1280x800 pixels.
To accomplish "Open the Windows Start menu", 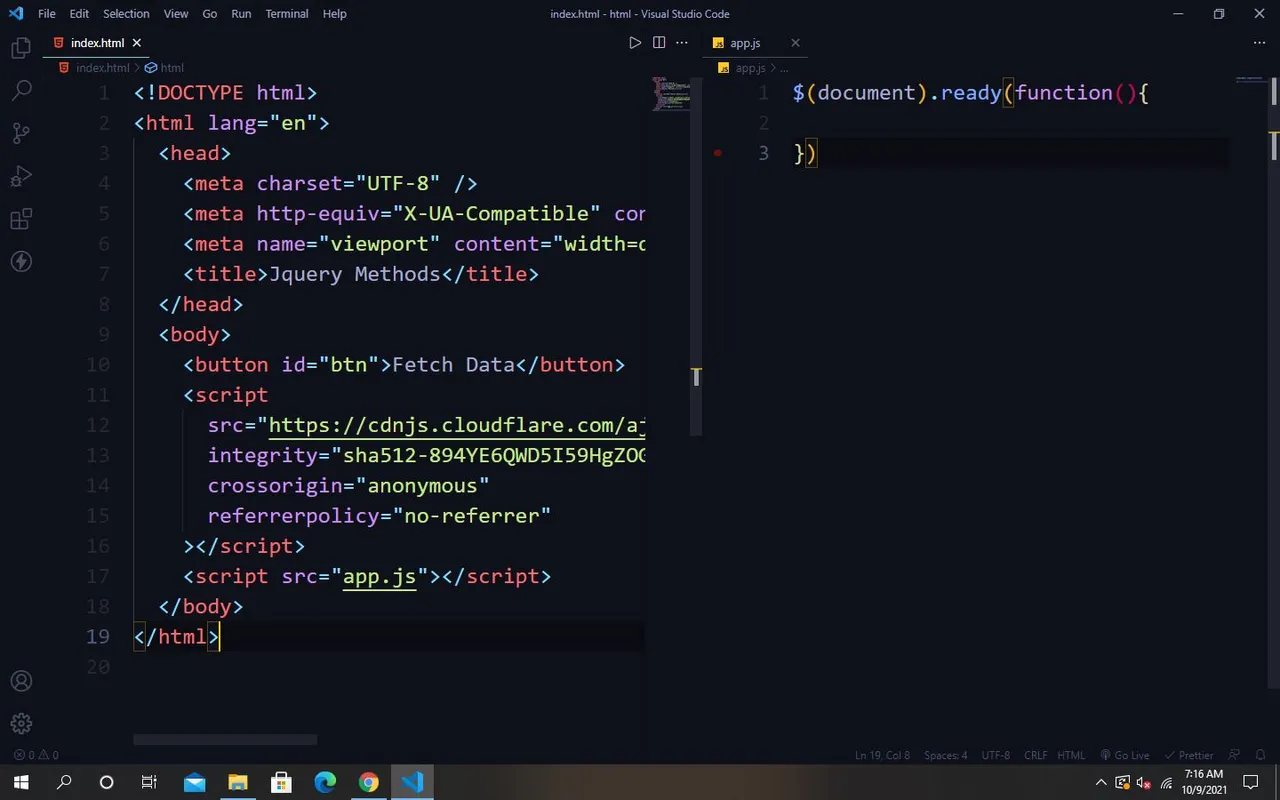I will [21, 782].
